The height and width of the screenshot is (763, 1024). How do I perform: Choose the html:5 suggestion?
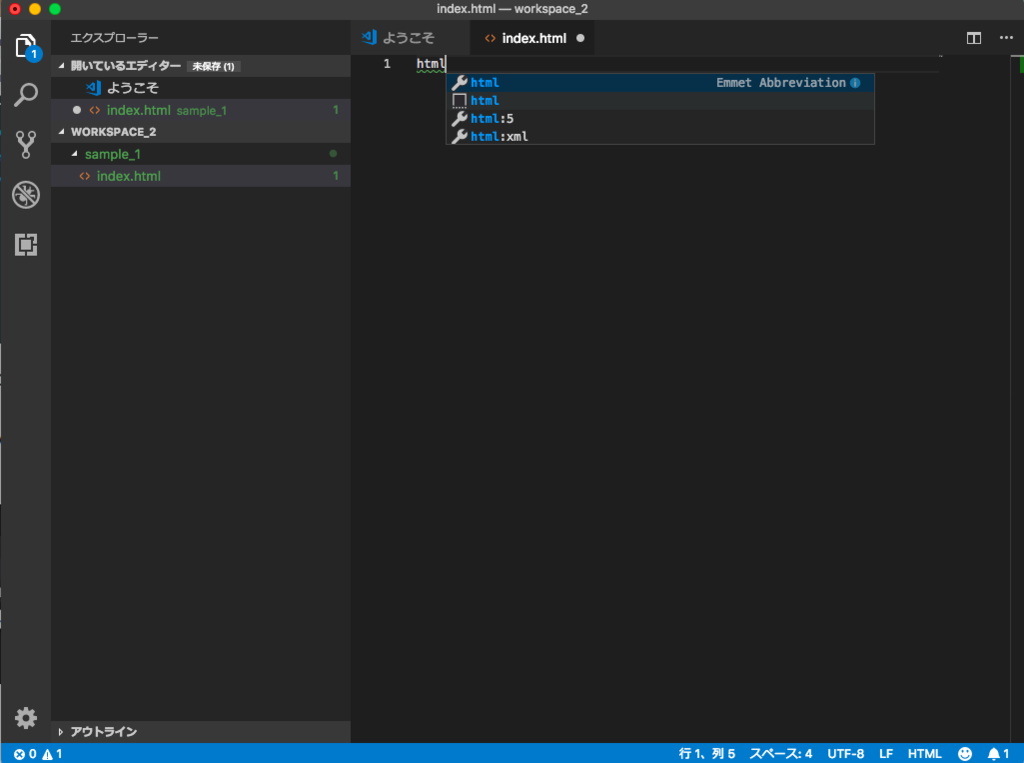click(x=660, y=118)
